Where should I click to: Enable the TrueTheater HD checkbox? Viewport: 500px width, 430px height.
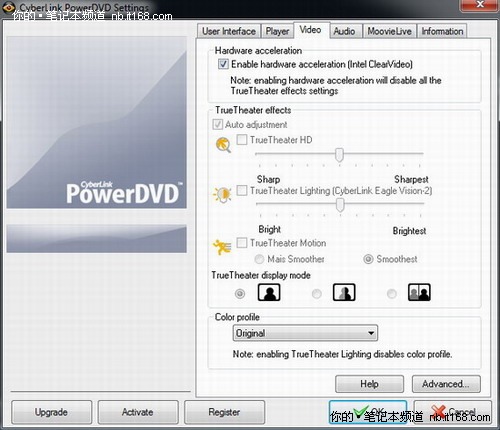[x=242, y=139]
